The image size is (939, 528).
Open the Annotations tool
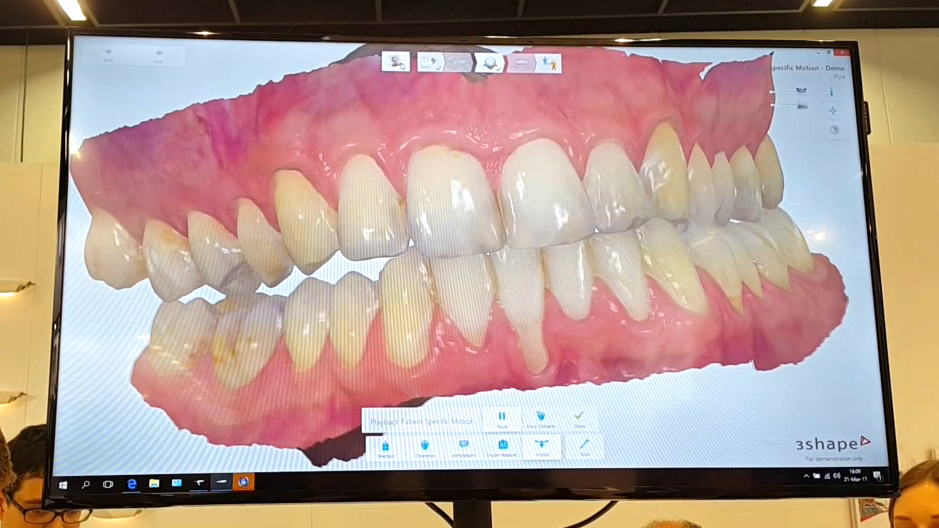tap(464, 448)
